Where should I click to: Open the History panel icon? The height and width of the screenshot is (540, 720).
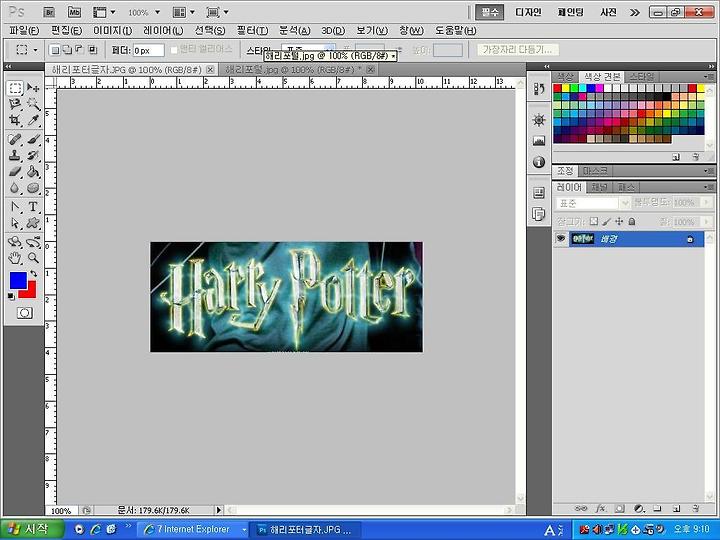tap(539, 89)
